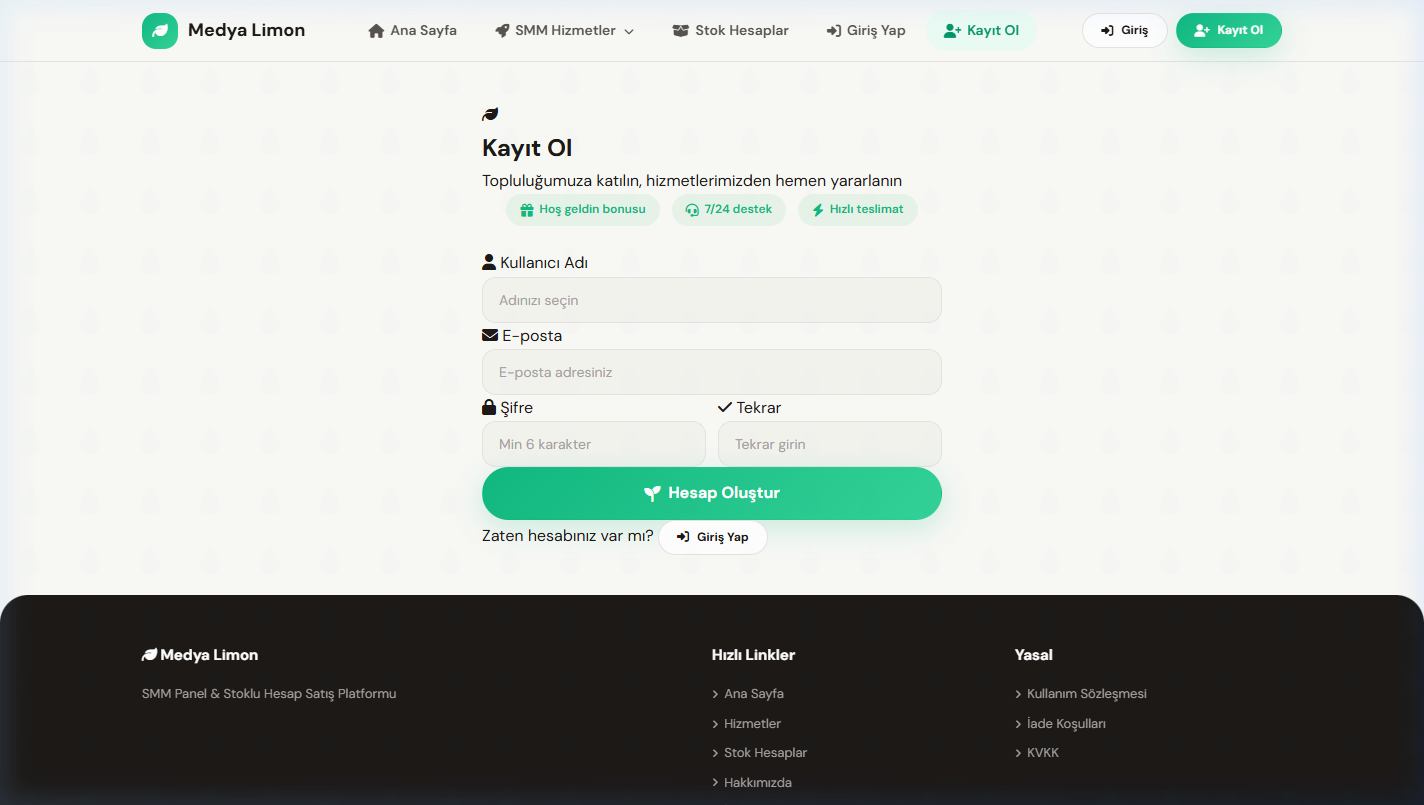Click the envelope icon beside E-posta label
This screenshot has height=805, width=1424.
pyautogui.click(x=490, y=336)
